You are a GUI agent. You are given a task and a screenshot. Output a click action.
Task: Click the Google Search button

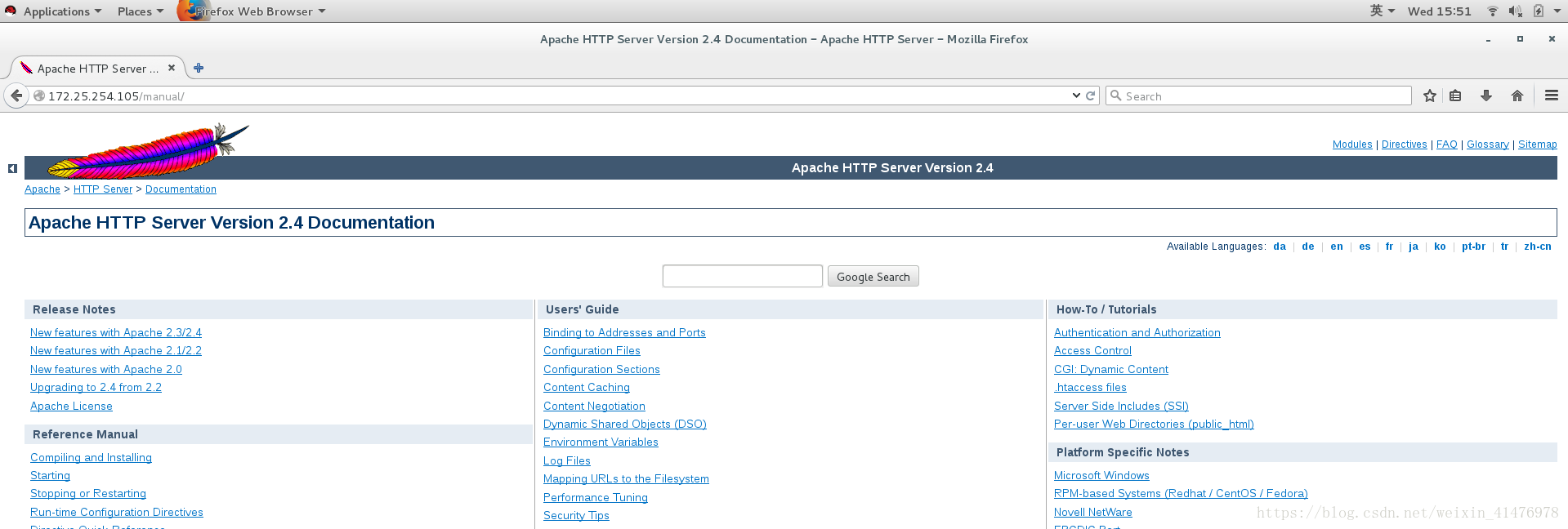[x=873, y=277]
